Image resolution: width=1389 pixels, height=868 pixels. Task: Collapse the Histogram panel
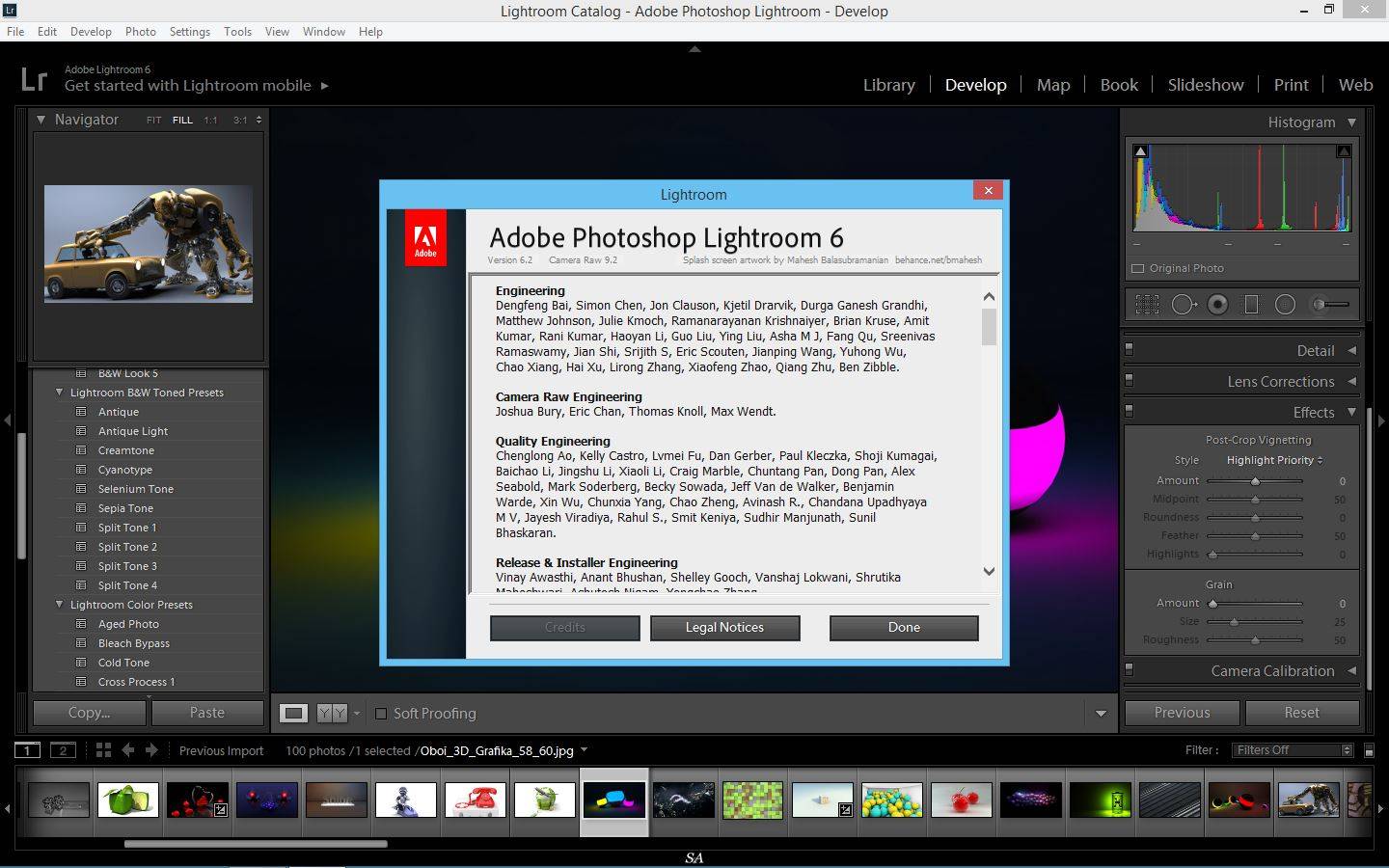[x=1351, y=122]
